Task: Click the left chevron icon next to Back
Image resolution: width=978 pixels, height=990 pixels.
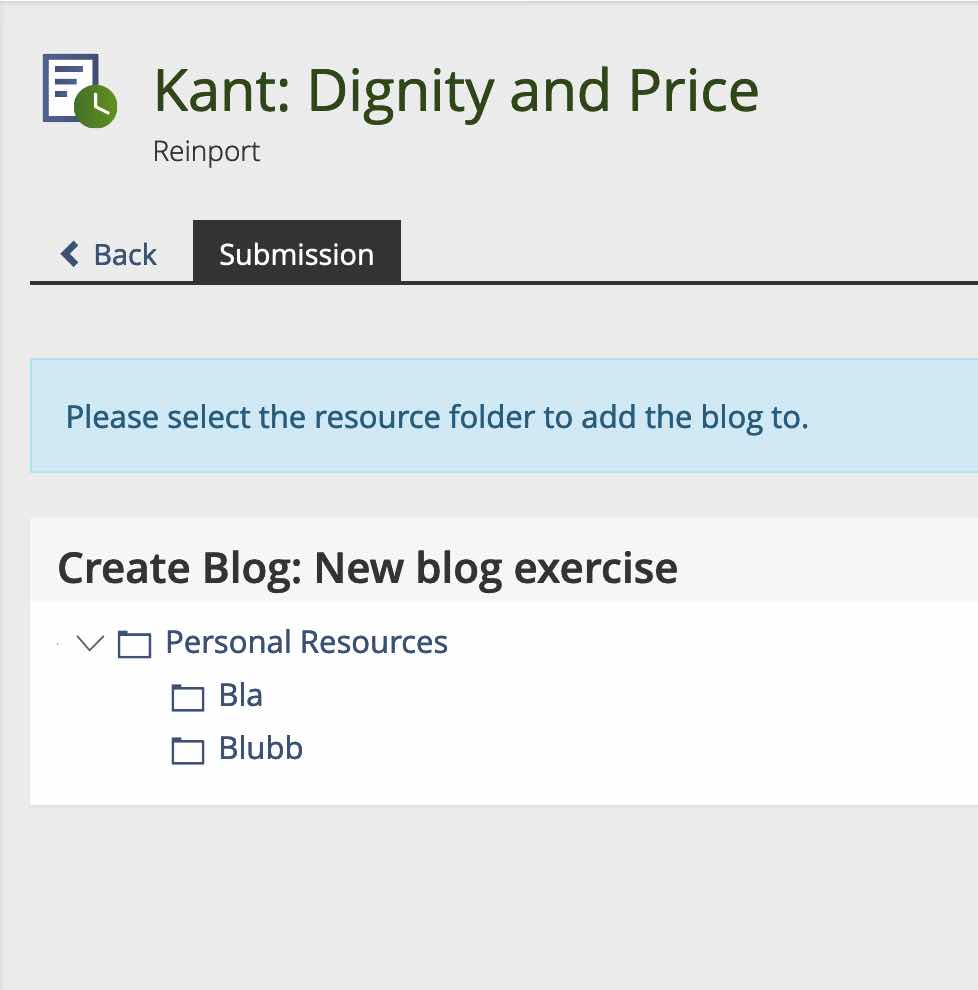Action: point(70,254)
